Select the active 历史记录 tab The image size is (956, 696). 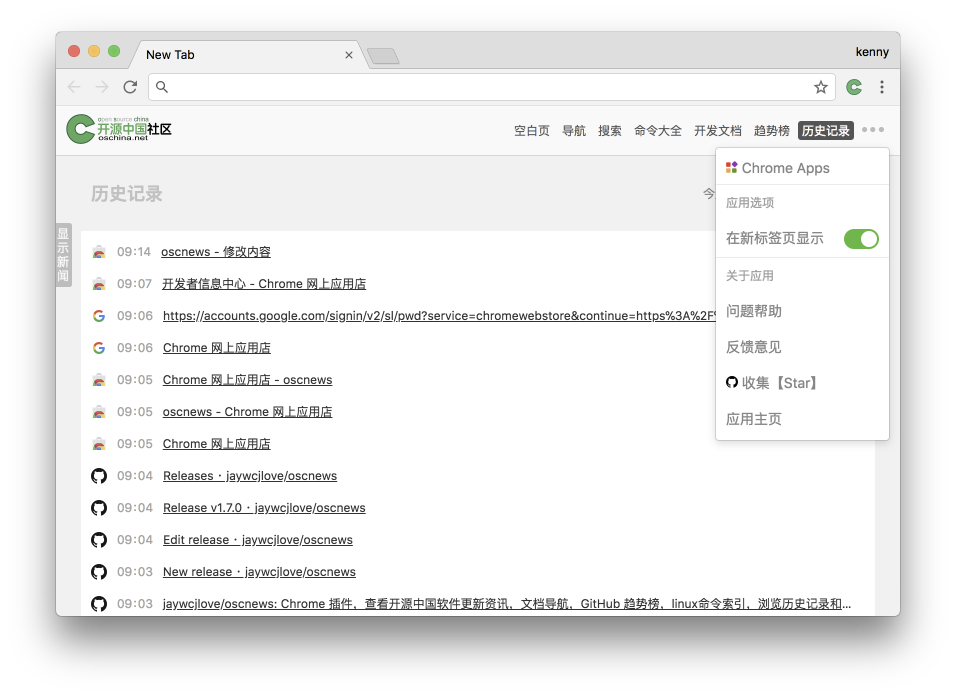826,130
